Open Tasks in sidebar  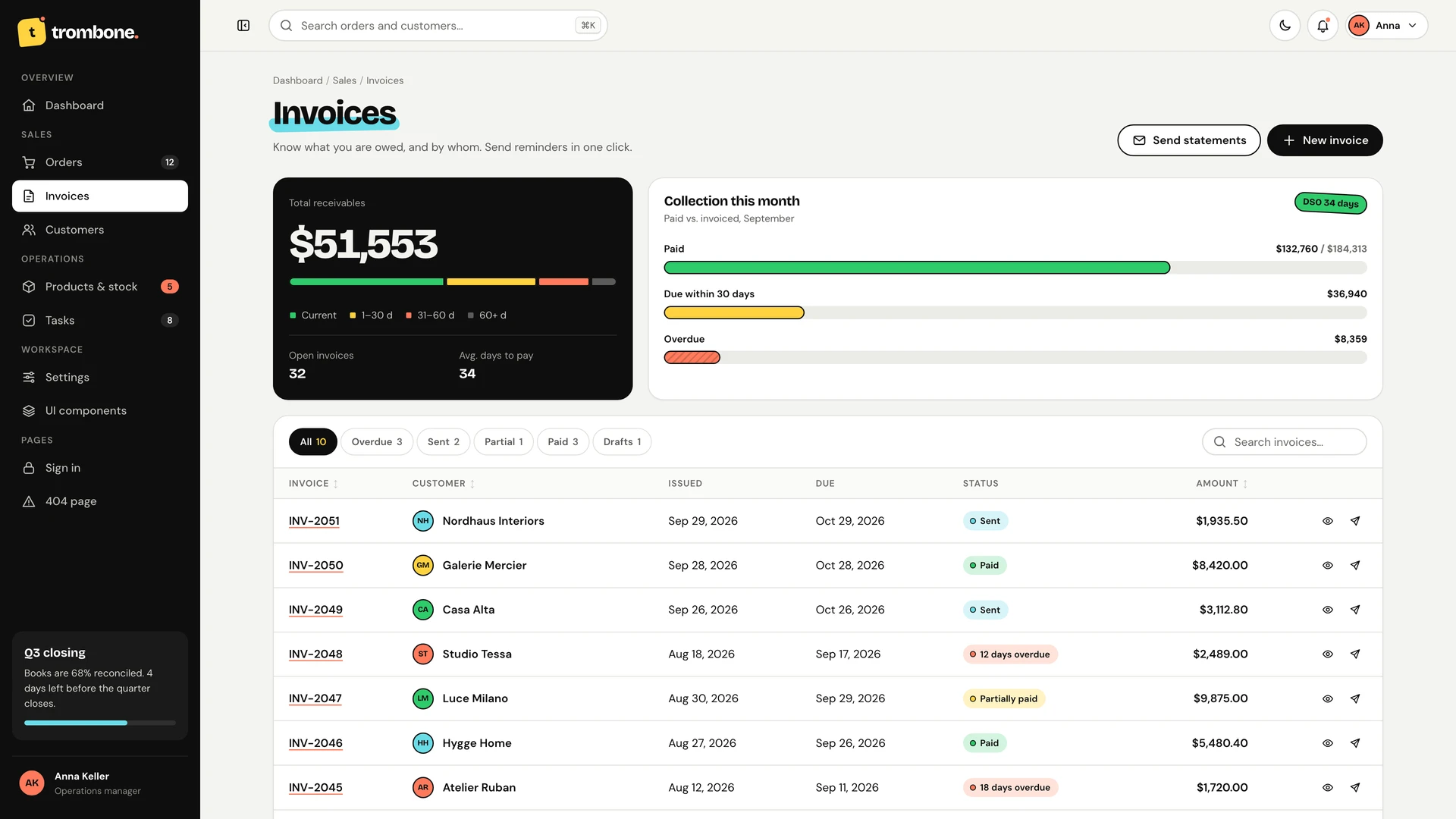point(100,320)
